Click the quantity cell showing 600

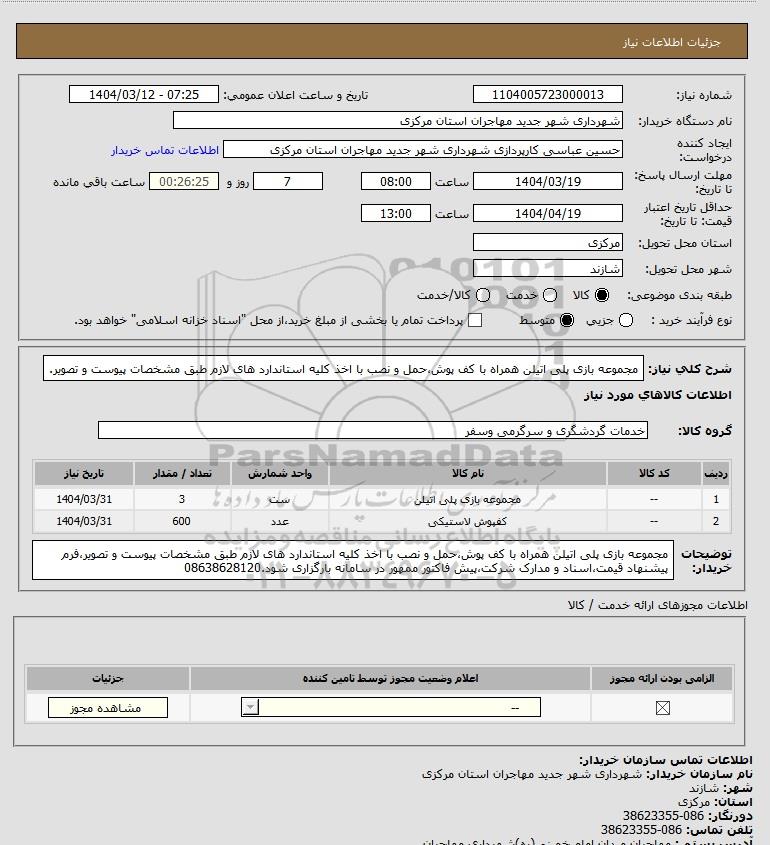(x=182, y=521)
